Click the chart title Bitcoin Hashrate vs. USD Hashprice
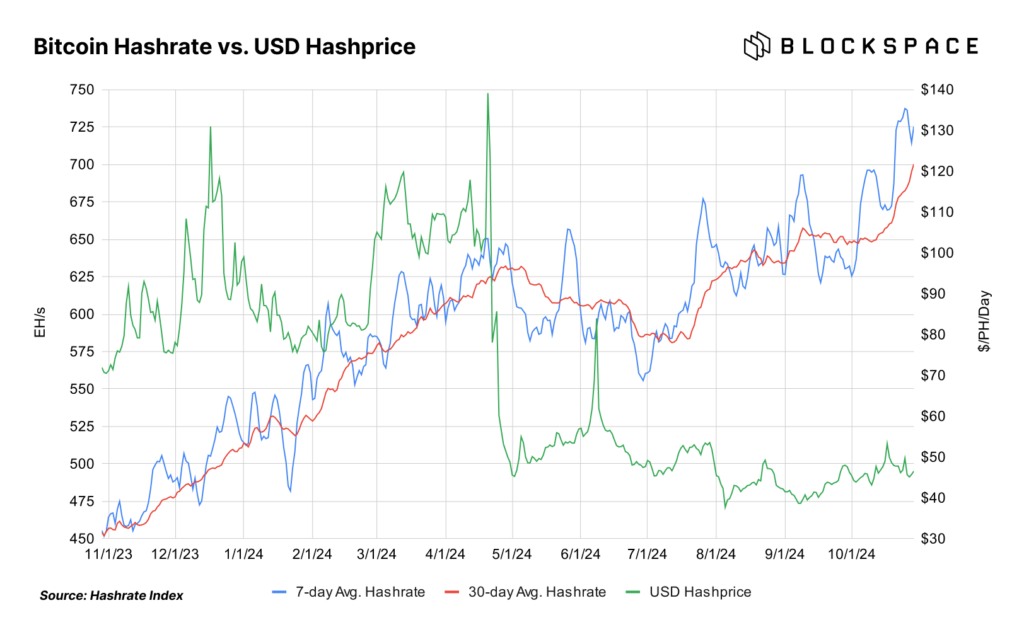The height and width of the screenshot is (632, 1024). click(x=224, y=46)
